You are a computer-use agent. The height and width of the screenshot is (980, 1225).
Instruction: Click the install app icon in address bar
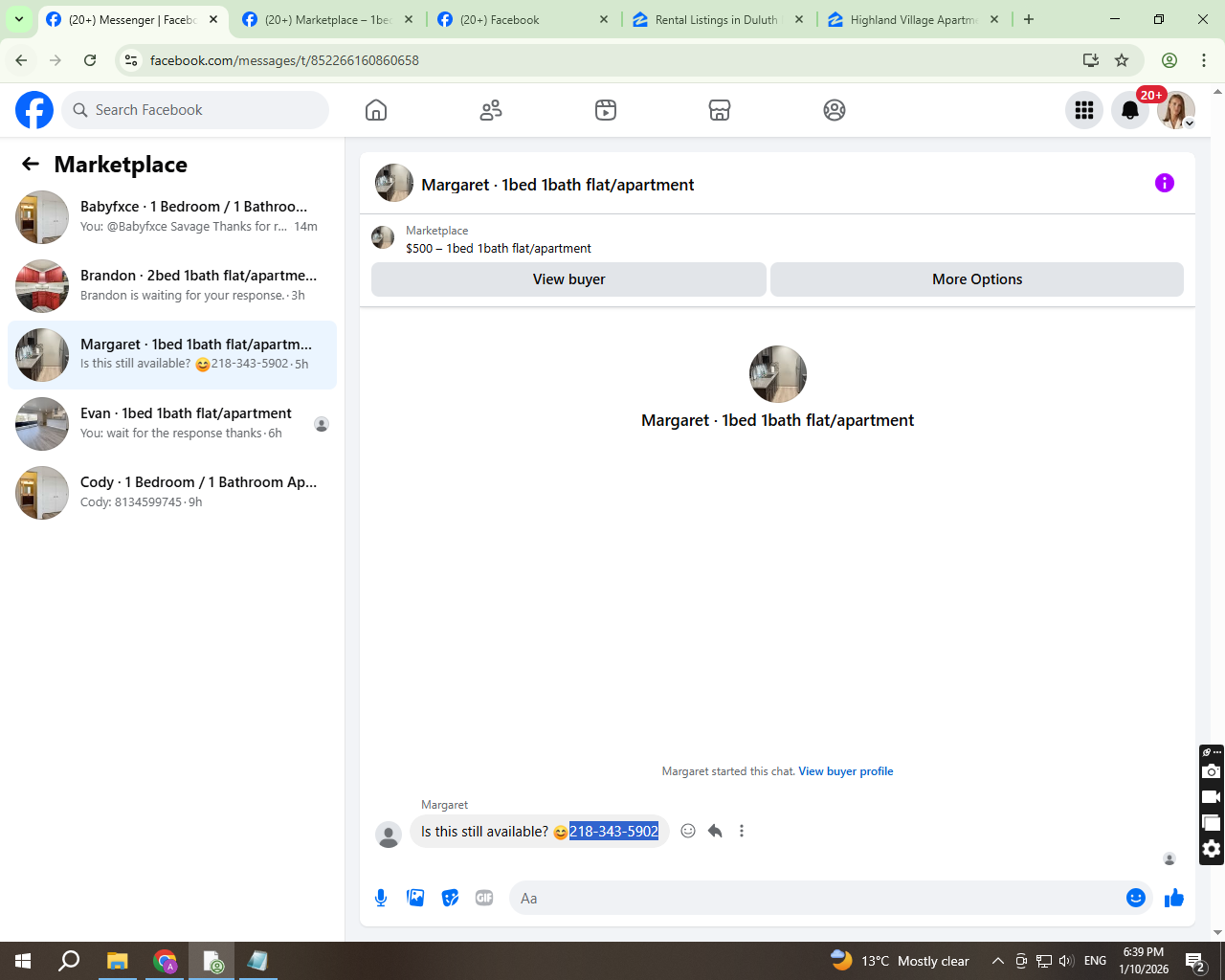(1091, 60)
